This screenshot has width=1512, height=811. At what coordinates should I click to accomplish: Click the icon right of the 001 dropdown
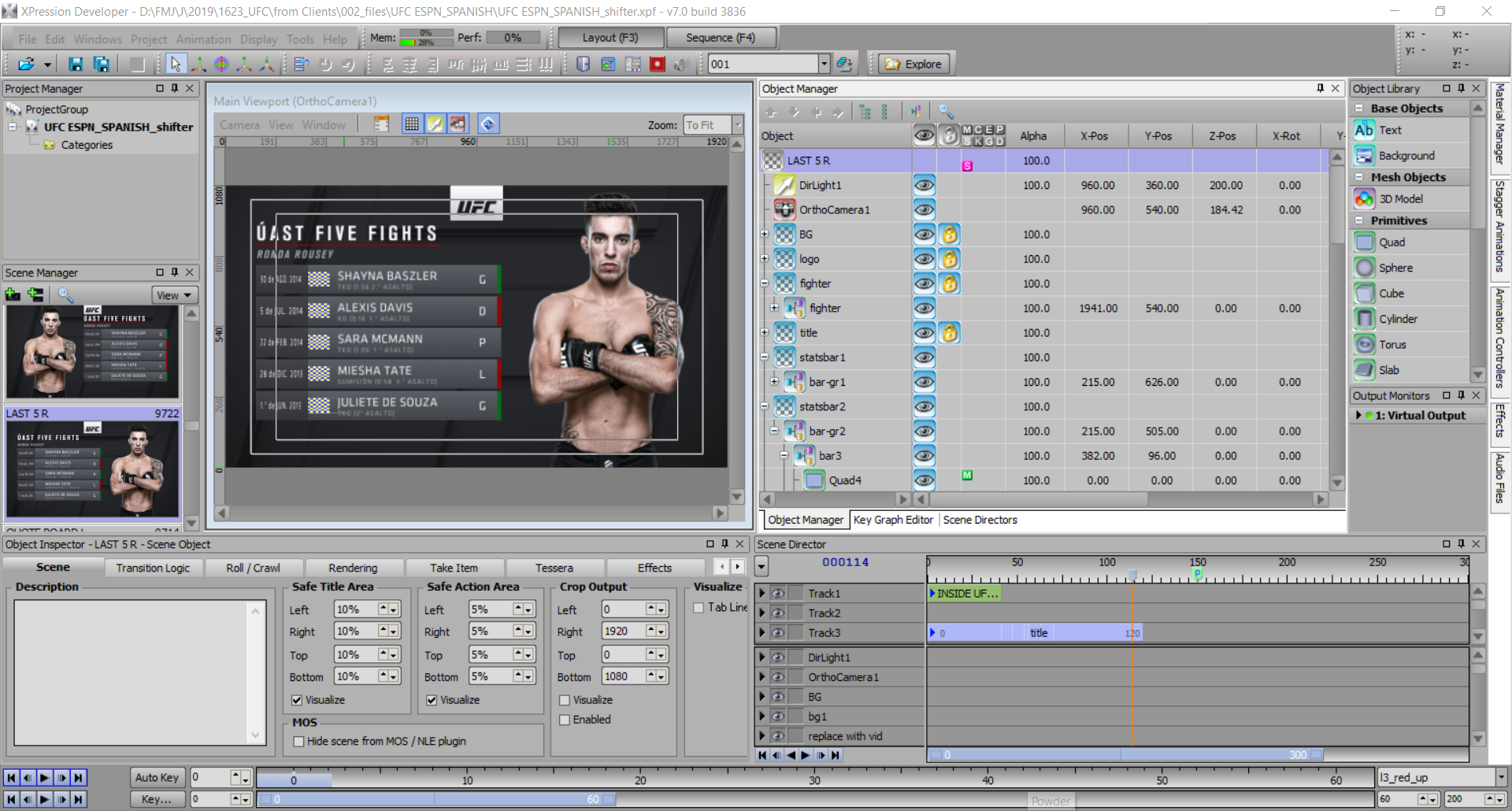pyautogui.click(x=844, y=64)
